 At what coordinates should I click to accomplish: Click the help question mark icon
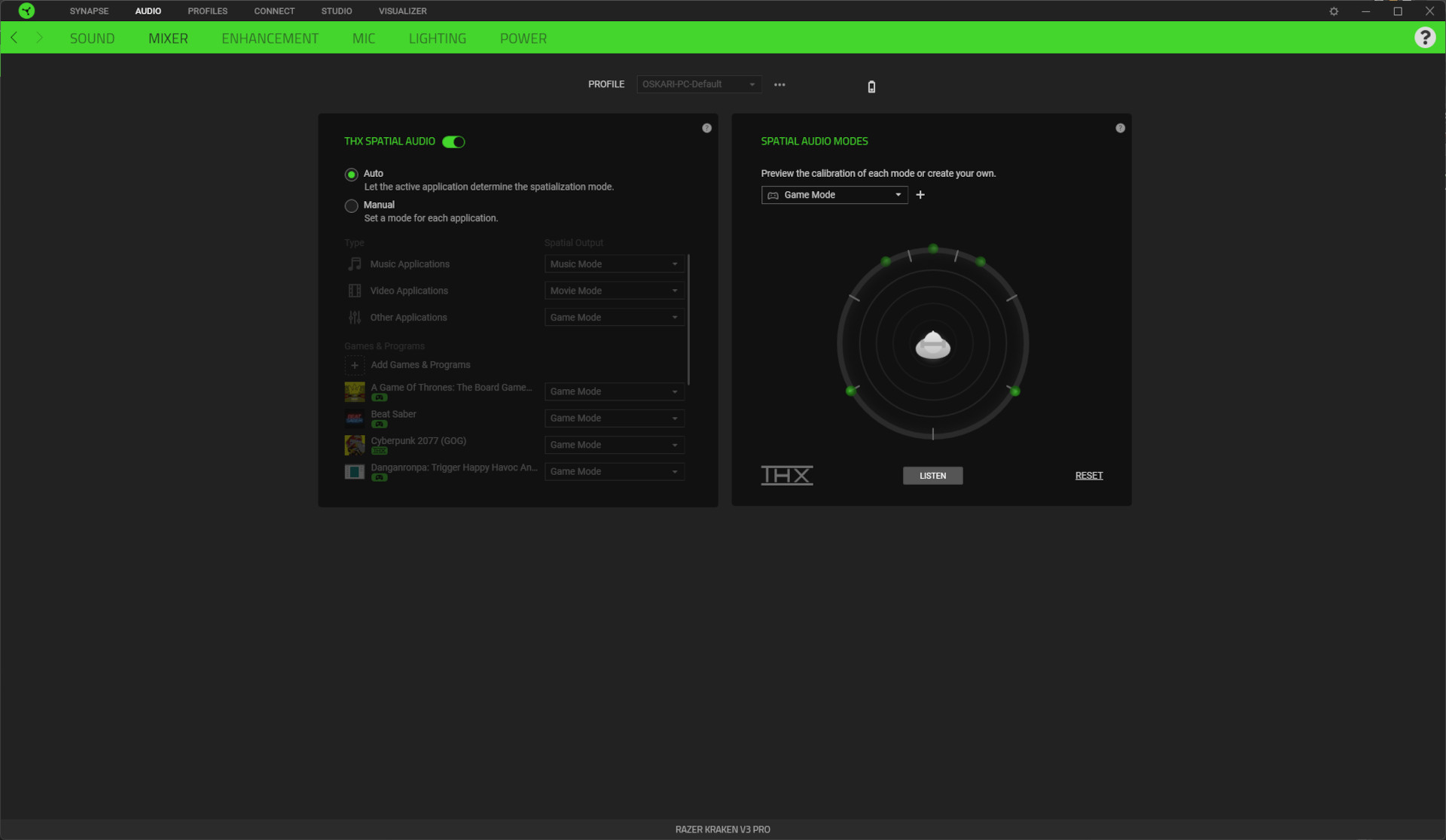pos(1424,38)
